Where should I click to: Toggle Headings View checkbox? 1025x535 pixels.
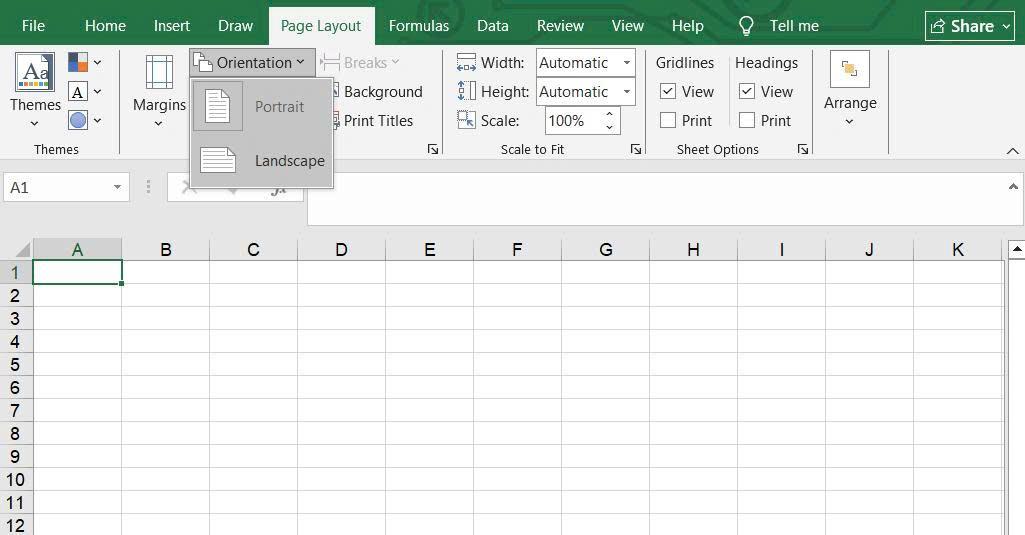[747, 92]
